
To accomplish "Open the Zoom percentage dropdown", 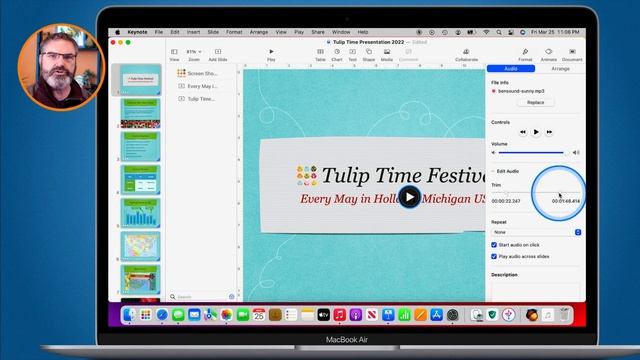I will point(194,52).
